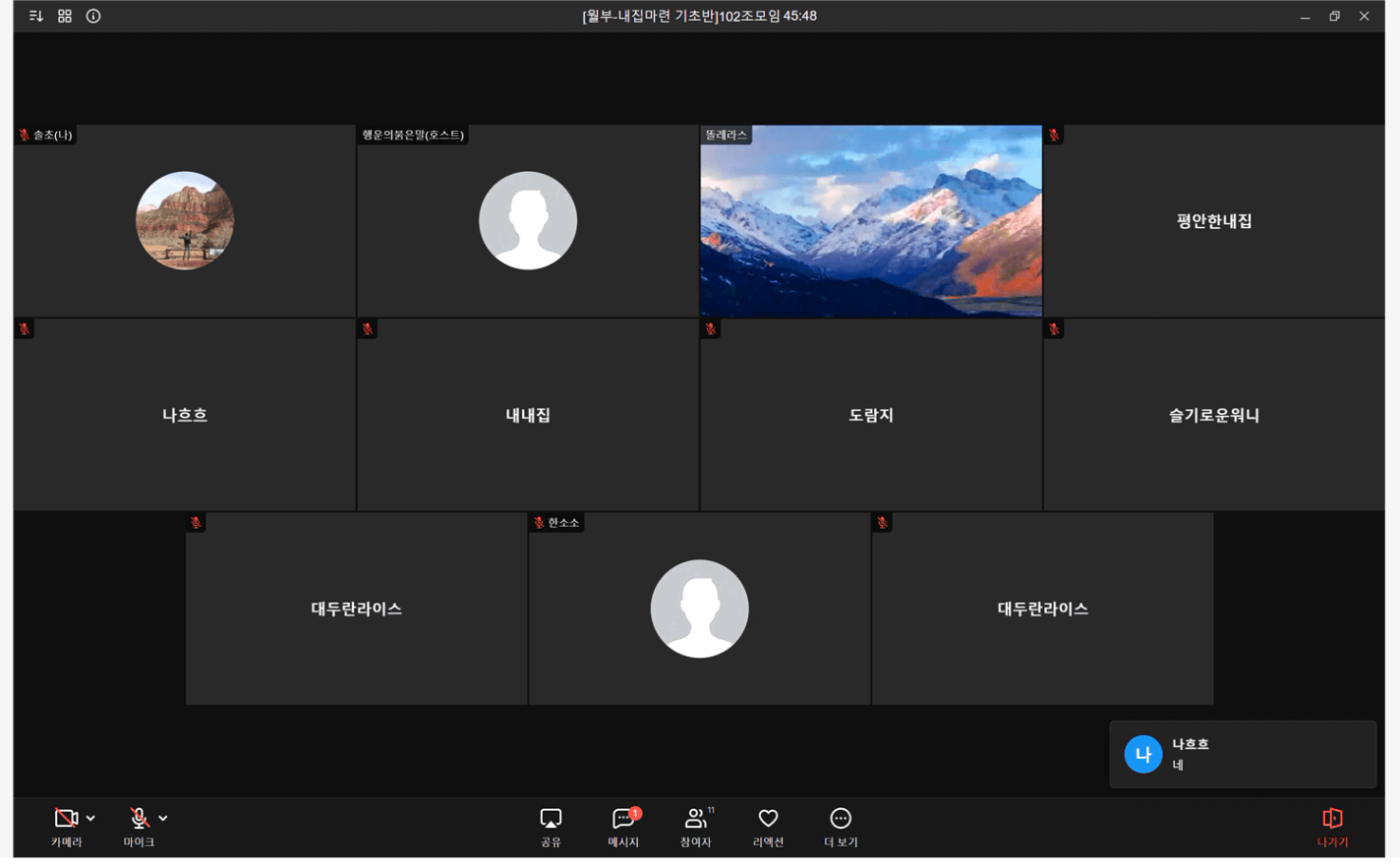This screenshot has width=1400, height=866.
Task: Select the 똘레랑스 mountain video tile
Action: coord(871,221)
